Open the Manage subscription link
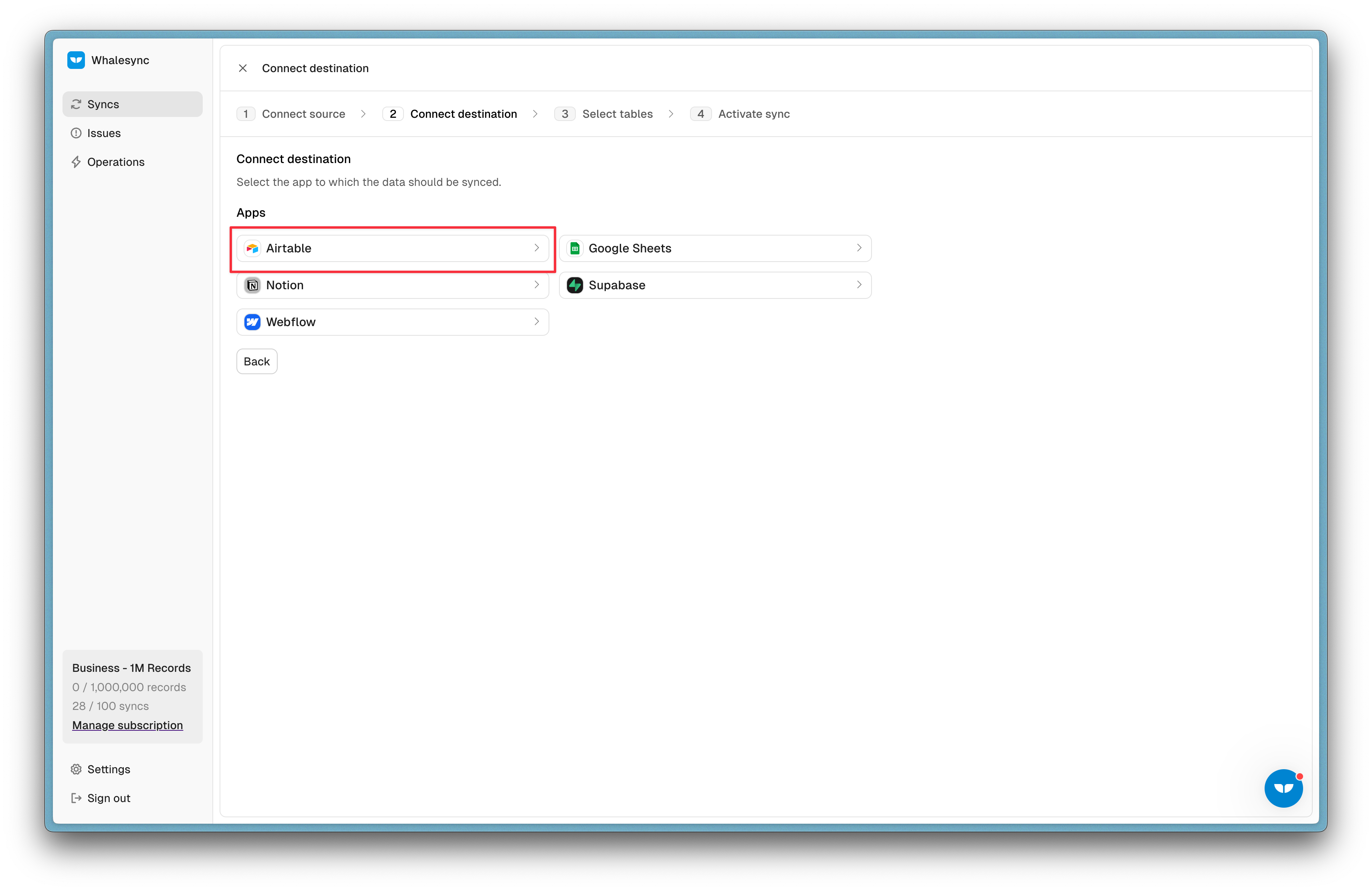Screen dimensions: 1372x891 coord(127,726)
